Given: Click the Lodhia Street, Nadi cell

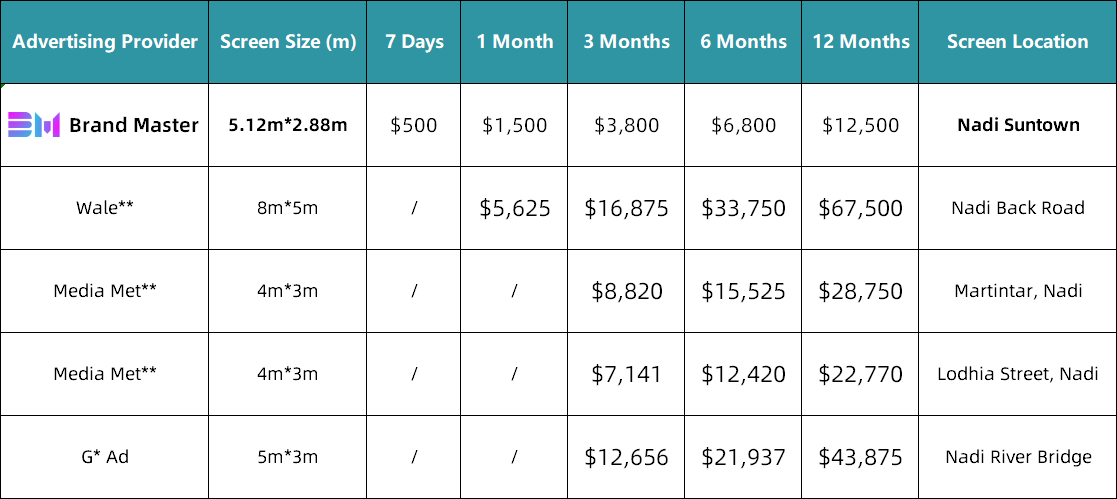Looking at the screenshot, I should (x=1018, y=374).
